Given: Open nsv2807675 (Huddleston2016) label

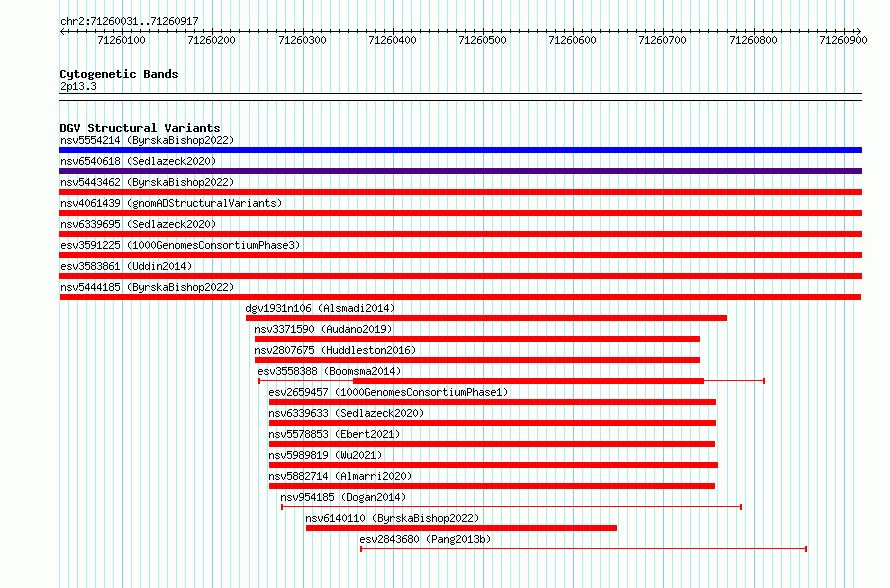Looking at the screenshot, I should tap(335, 350).
